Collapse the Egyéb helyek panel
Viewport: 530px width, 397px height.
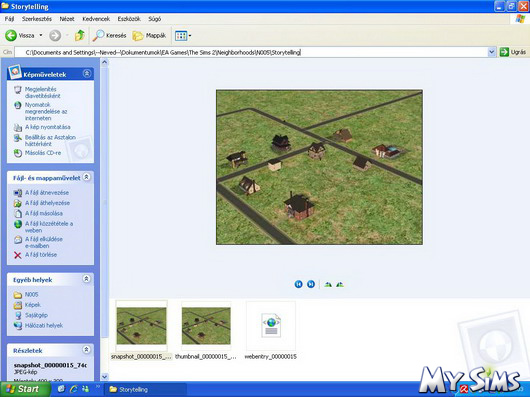coord(87,279)
